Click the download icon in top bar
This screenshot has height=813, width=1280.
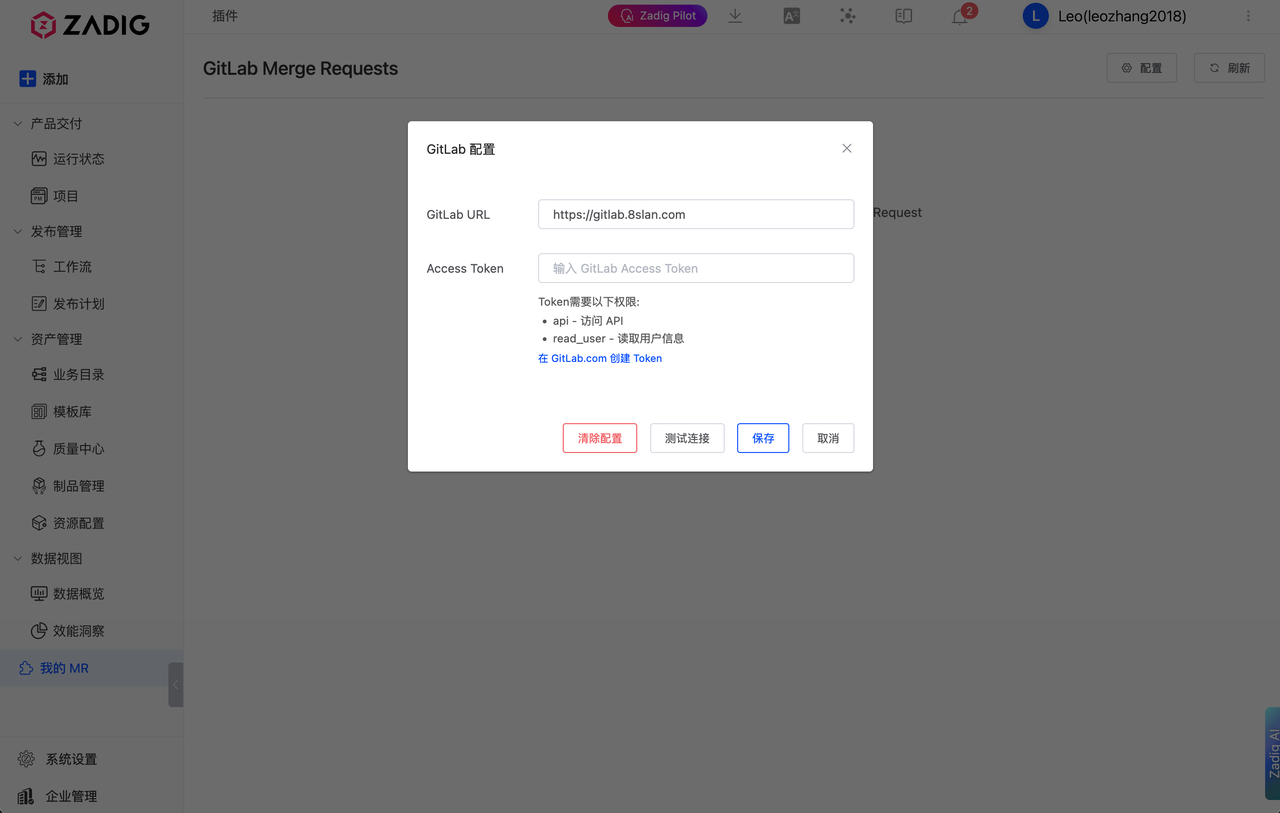[735, 16]
